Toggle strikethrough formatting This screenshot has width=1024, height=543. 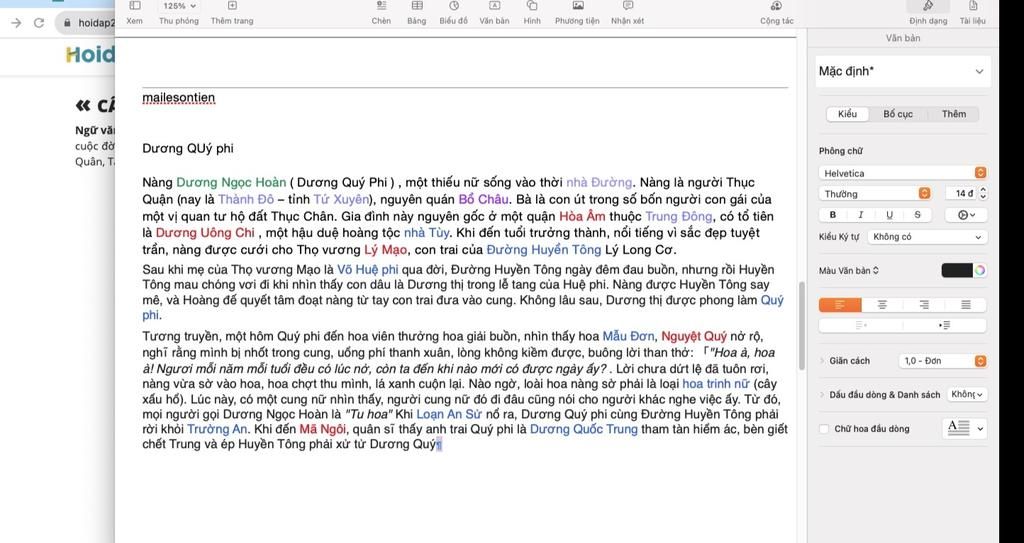click(x=918, y=215)
